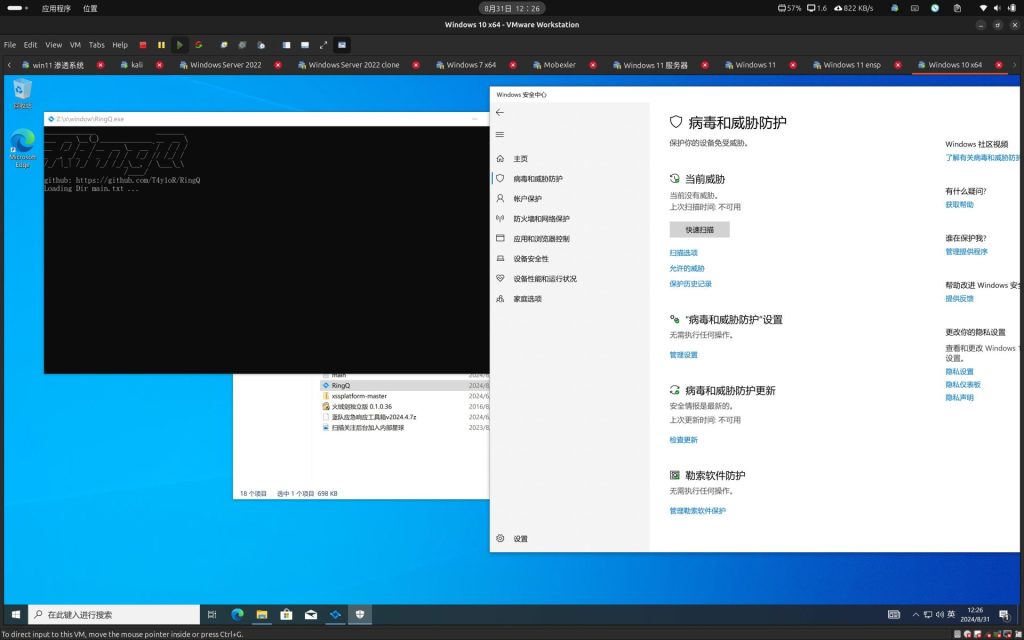The width and height of the screenshot is (1024, 640).
Task: Click the 检查更新 link
Action: pos(683,440)
